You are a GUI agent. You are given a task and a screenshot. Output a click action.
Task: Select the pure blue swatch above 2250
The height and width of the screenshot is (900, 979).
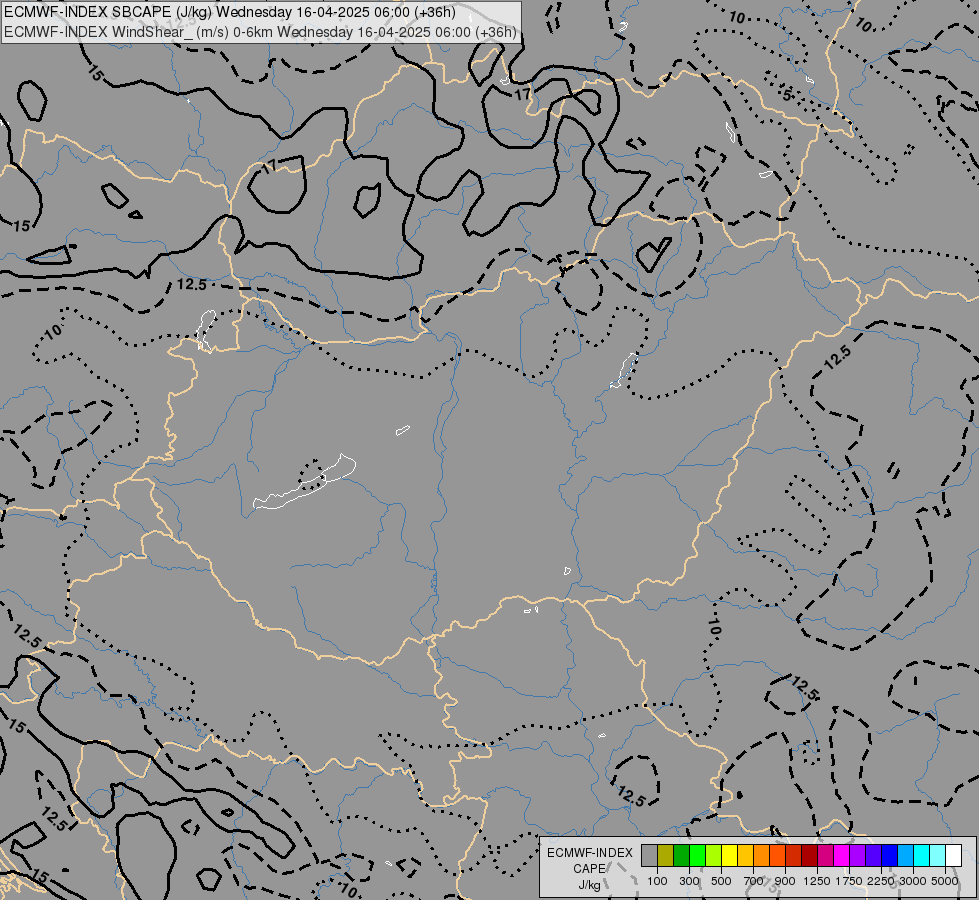890,855
